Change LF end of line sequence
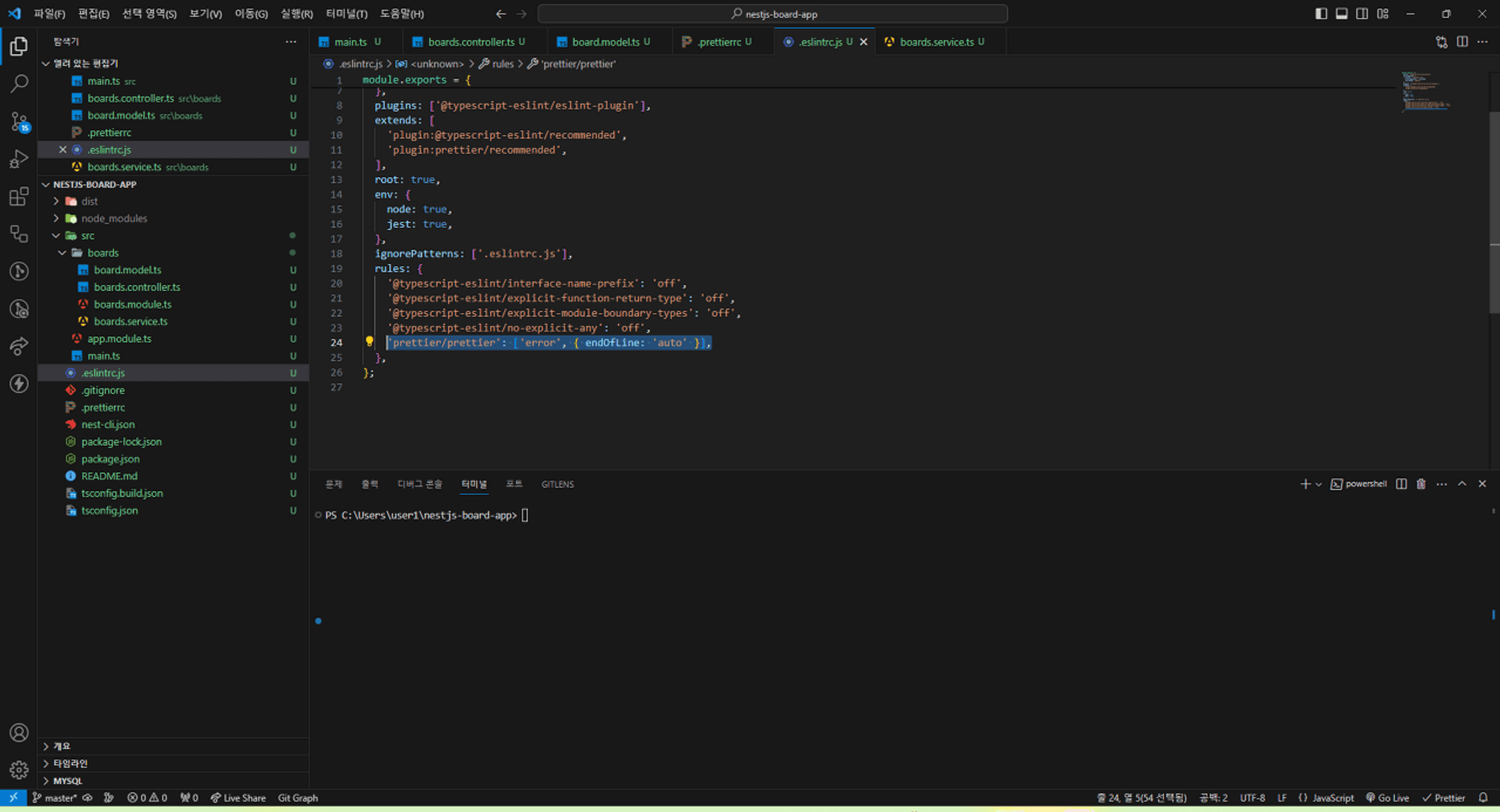1500x812 pixels. 1282,798
